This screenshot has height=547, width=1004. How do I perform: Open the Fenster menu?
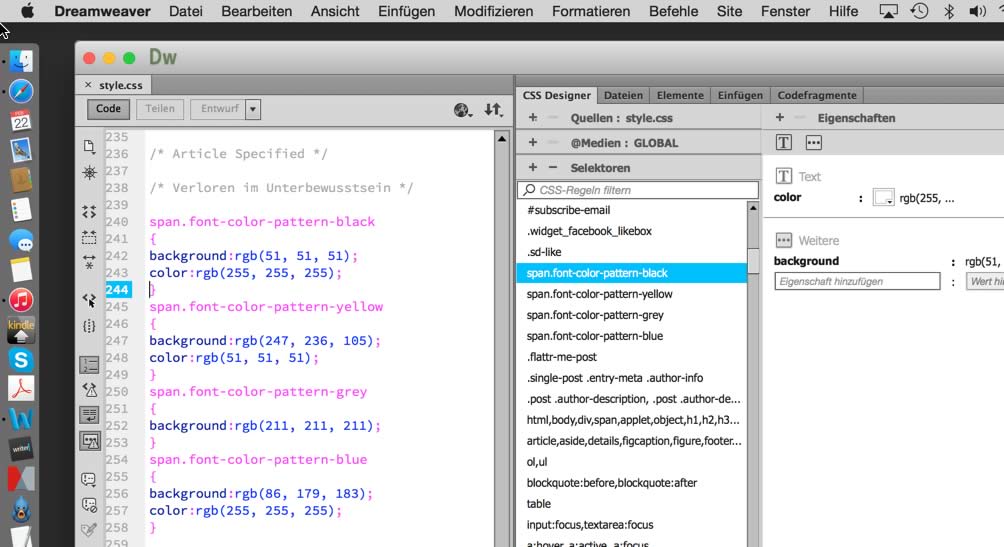point(786,11)
